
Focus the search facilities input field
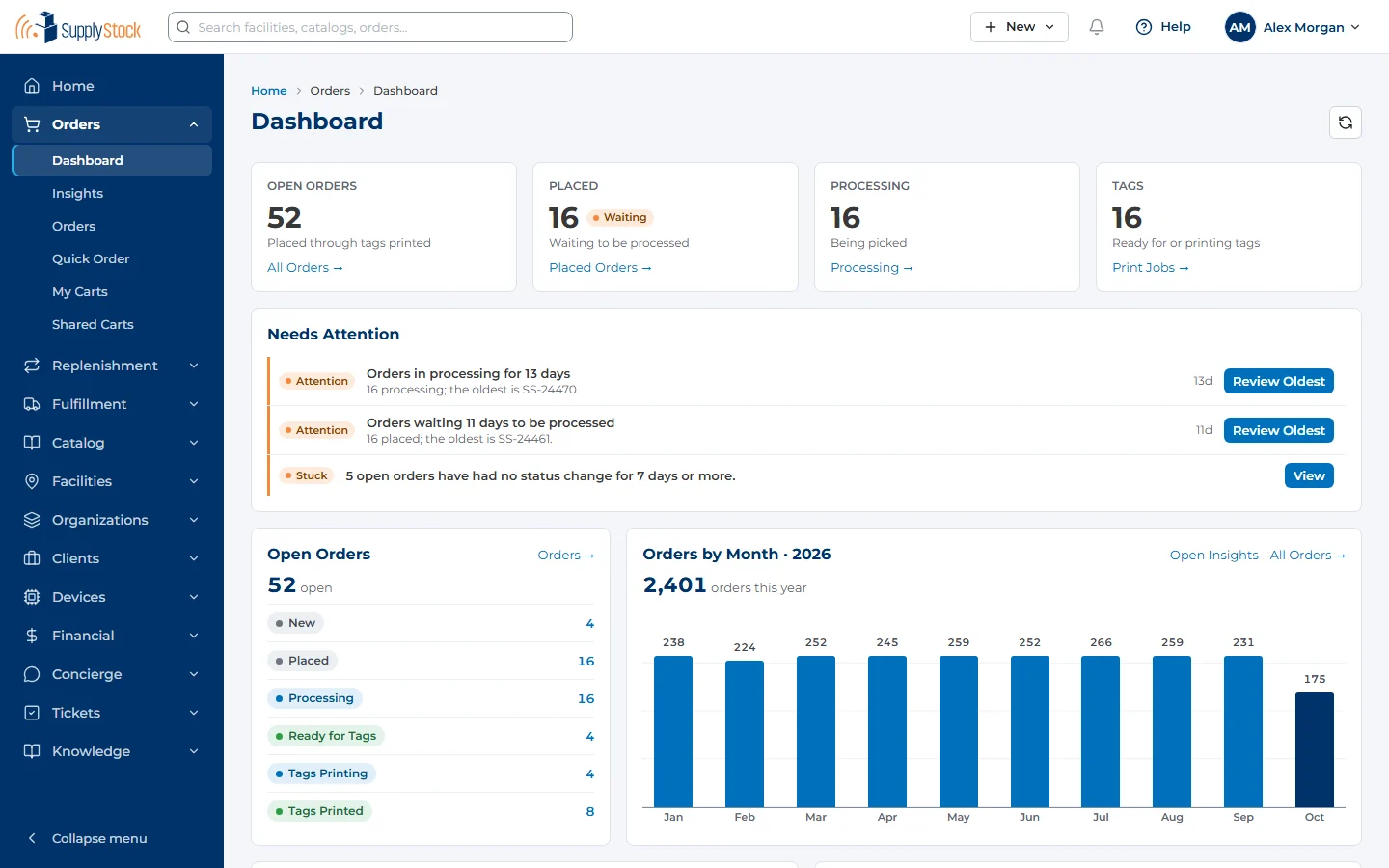pos(370,27)
